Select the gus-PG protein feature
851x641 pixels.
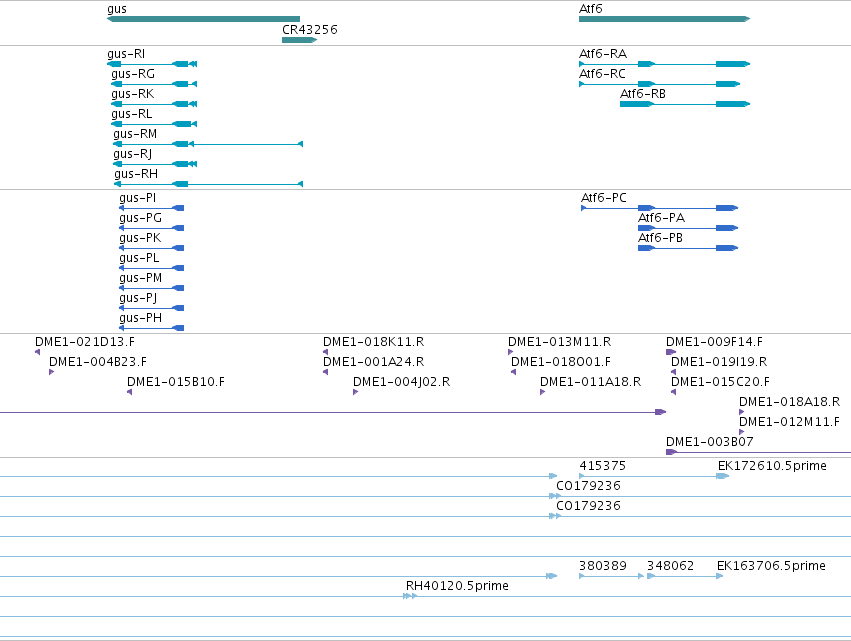(151, 228)
